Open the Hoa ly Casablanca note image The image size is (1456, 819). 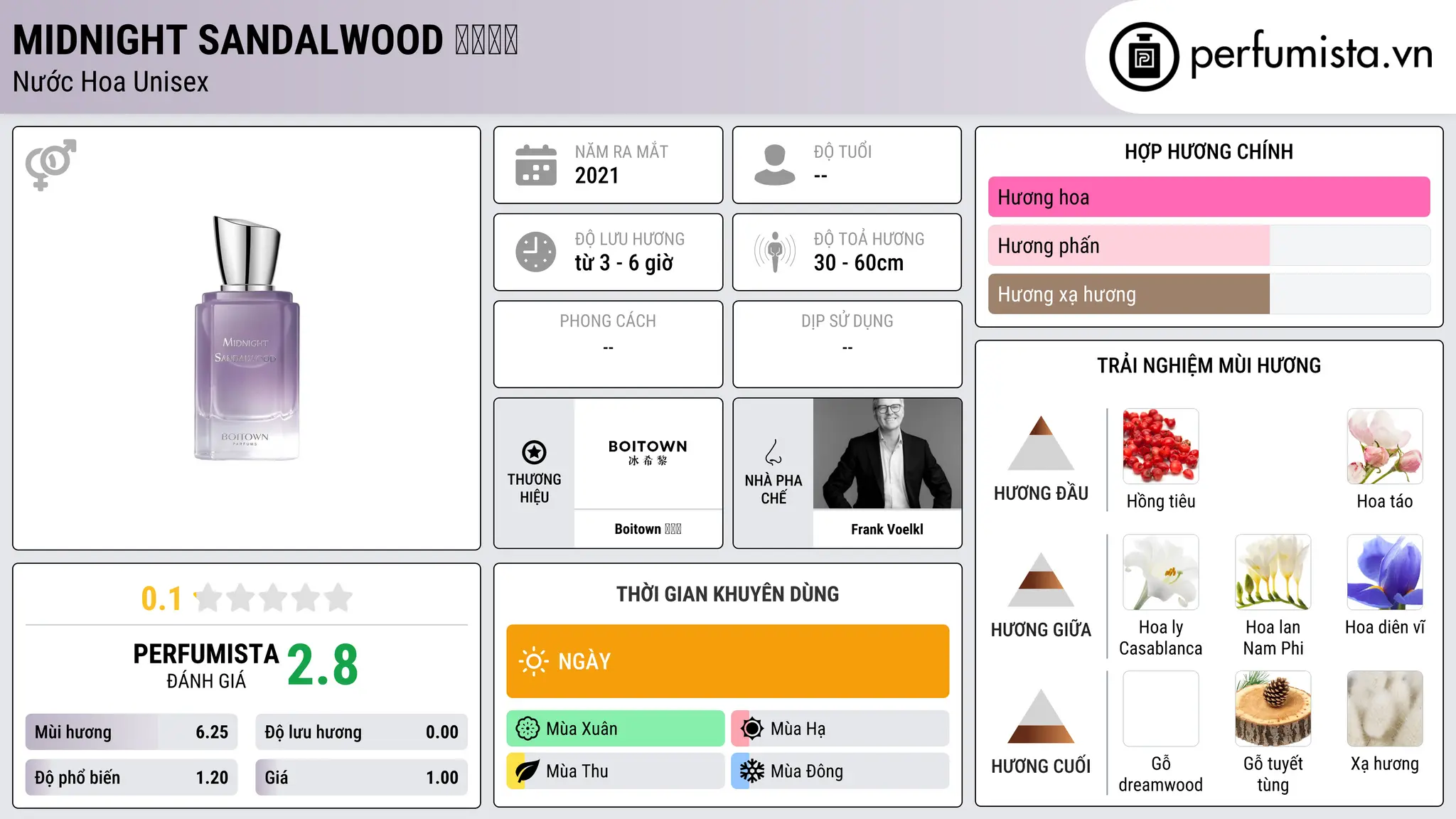1161,572
